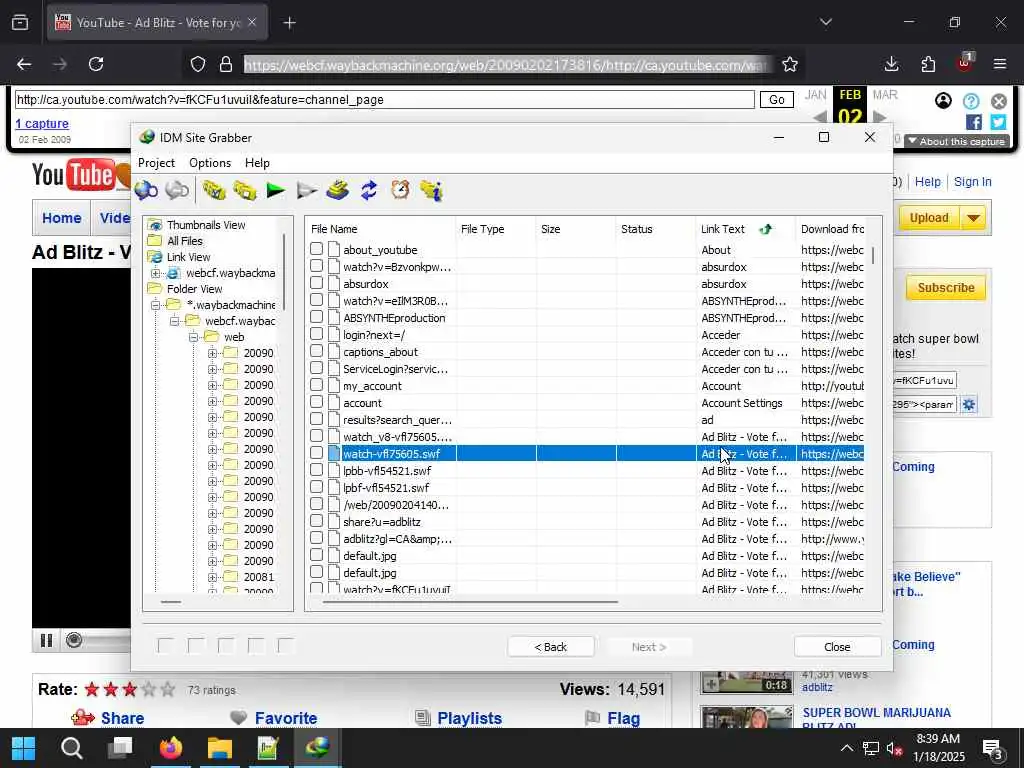The width and height of the screenshot is (1024, 768).
Task: Check the watch-vfl75605.swf file checkbox
Action: point(317,453)
